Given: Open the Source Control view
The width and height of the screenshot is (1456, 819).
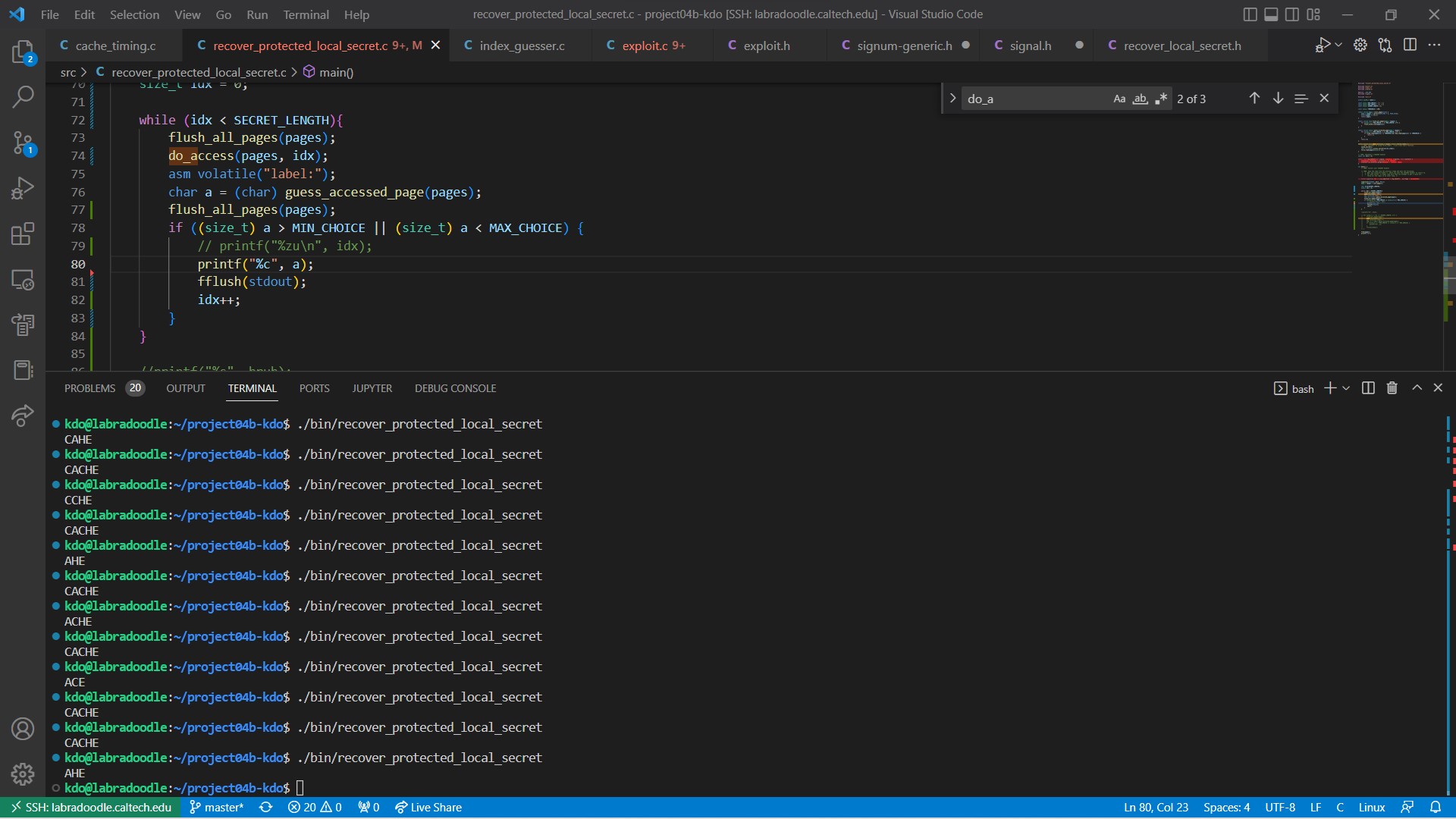Looking at the screenshot, I should click(23, 143).
